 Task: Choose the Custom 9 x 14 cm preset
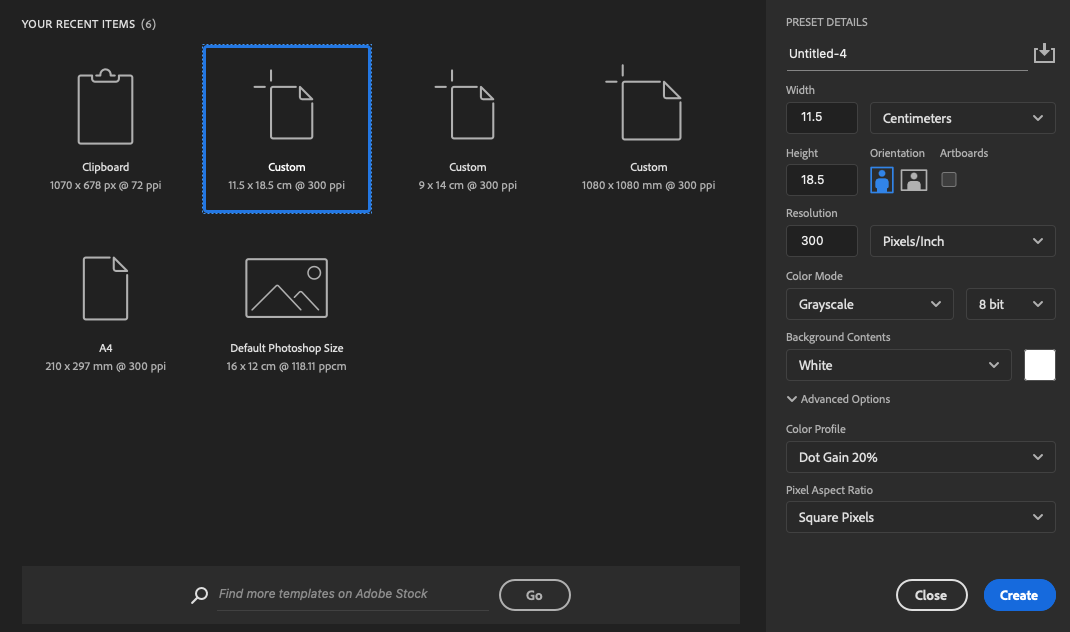pyautogui.click(x=467, y=108)
